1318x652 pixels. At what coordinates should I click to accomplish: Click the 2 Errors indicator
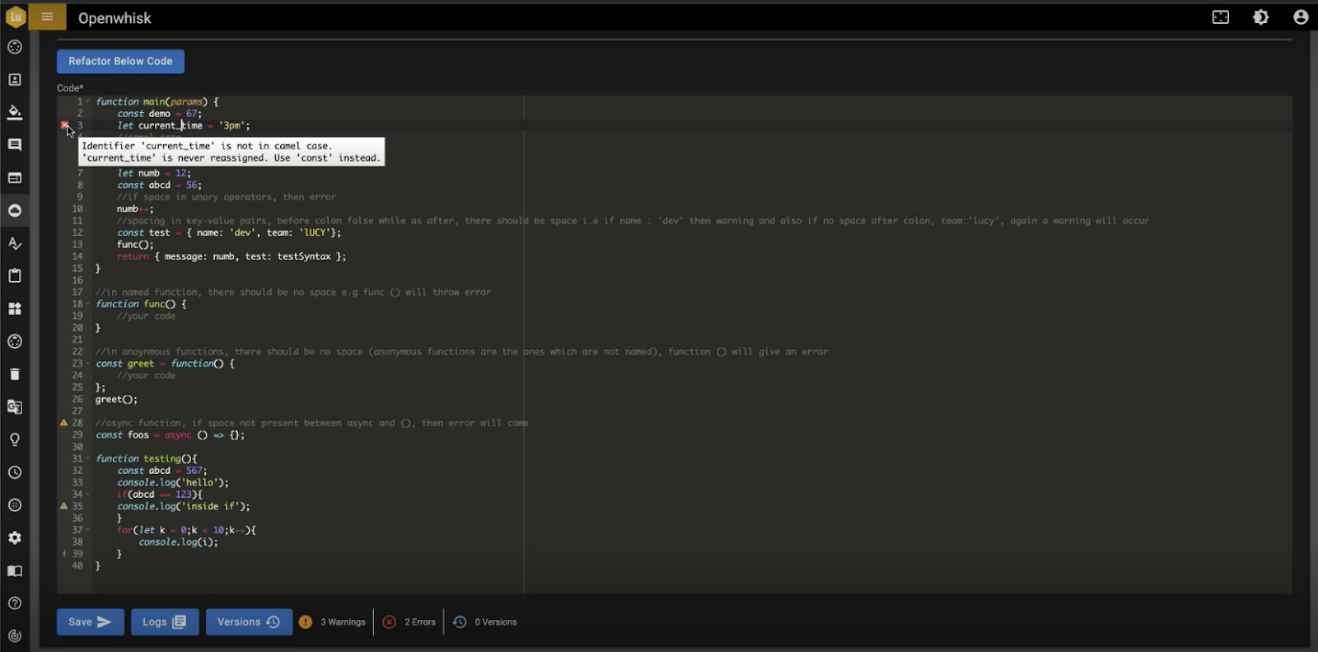pos(409,622)
